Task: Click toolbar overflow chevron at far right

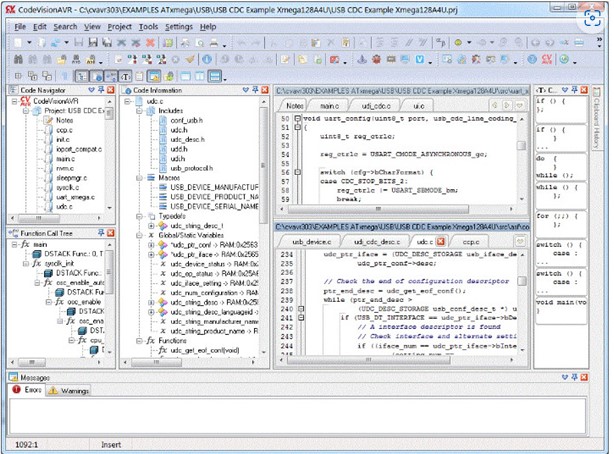Action: (x=599, y=42)
